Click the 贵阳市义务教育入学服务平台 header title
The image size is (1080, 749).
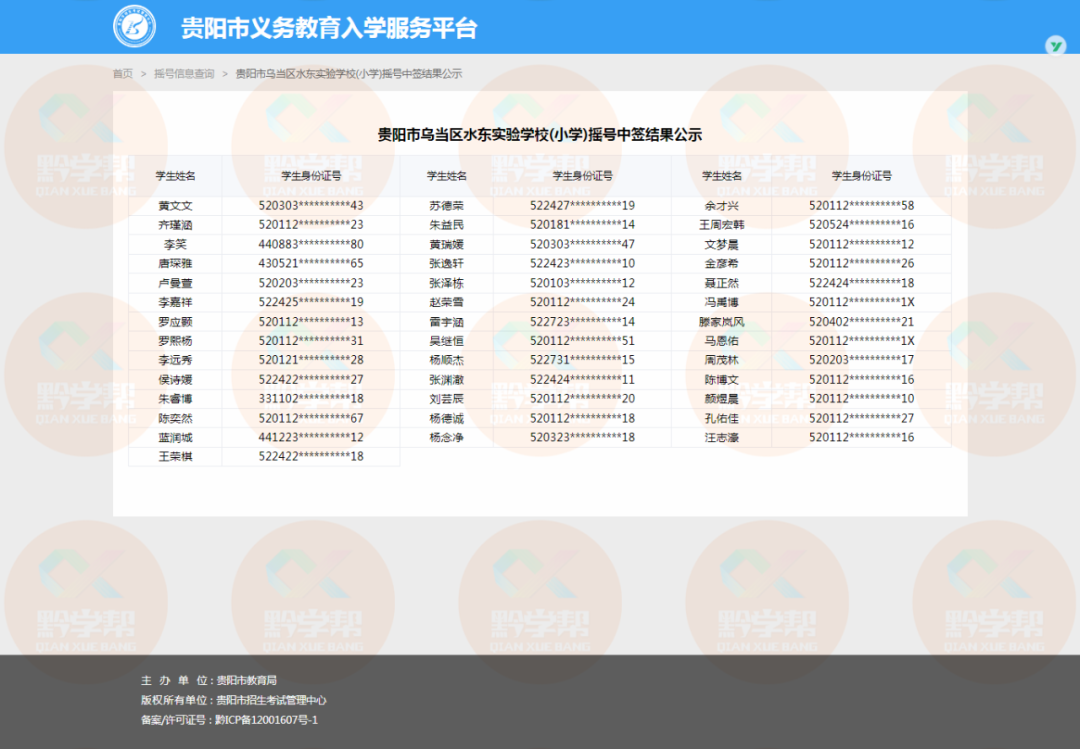pyautogui.click(x=329, y=28)
